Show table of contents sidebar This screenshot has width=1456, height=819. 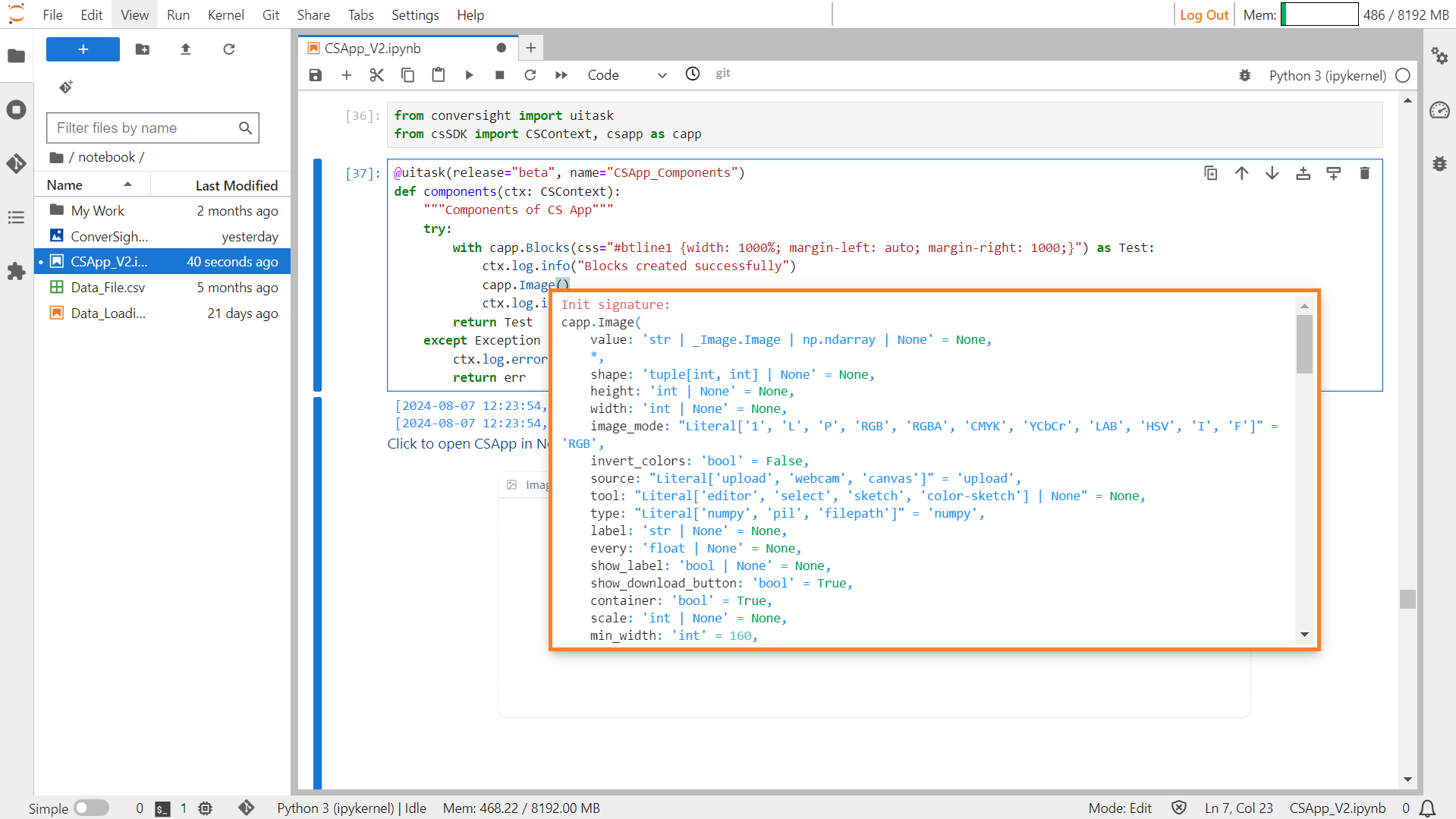pos(16,218)
